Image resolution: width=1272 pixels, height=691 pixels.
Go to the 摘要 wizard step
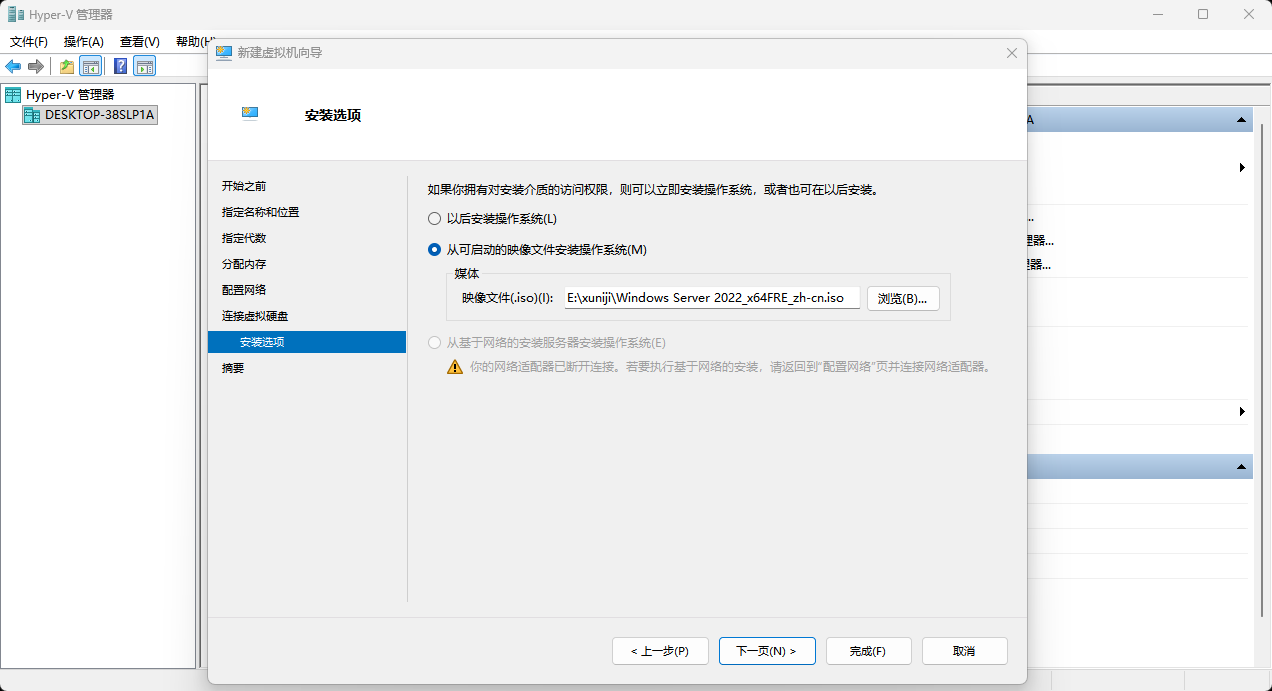[x=233, y=368]
